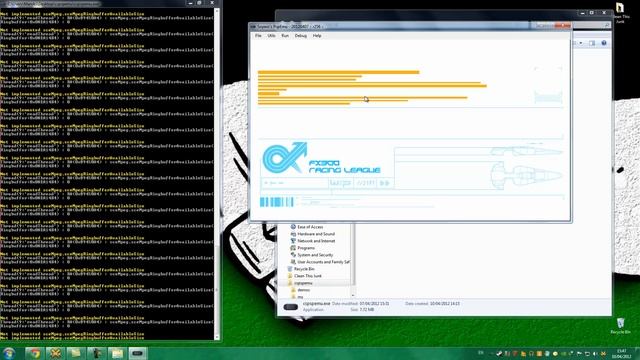Open the Help menu in the emulator window

317,36
